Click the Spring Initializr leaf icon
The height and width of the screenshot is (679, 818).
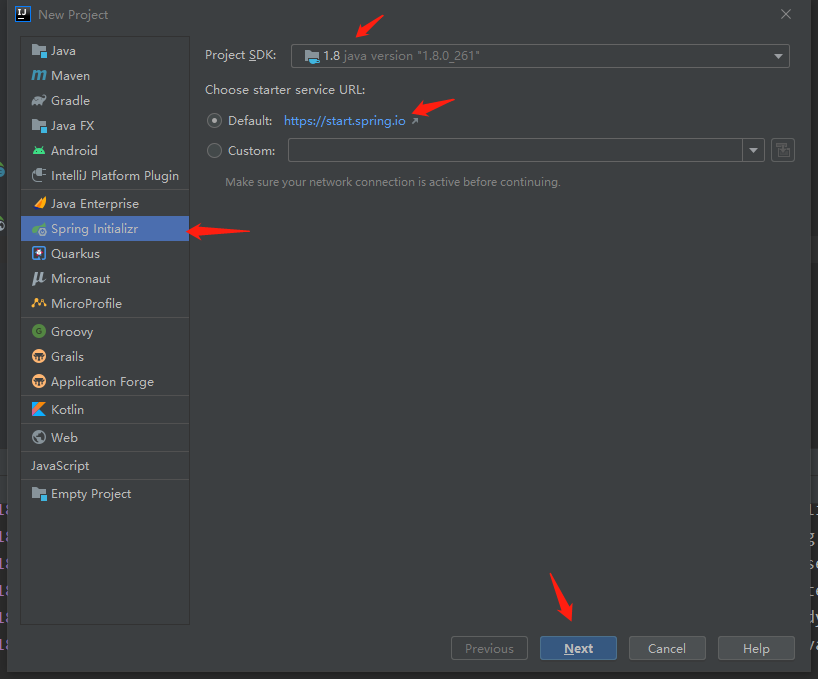pos(39,229)
